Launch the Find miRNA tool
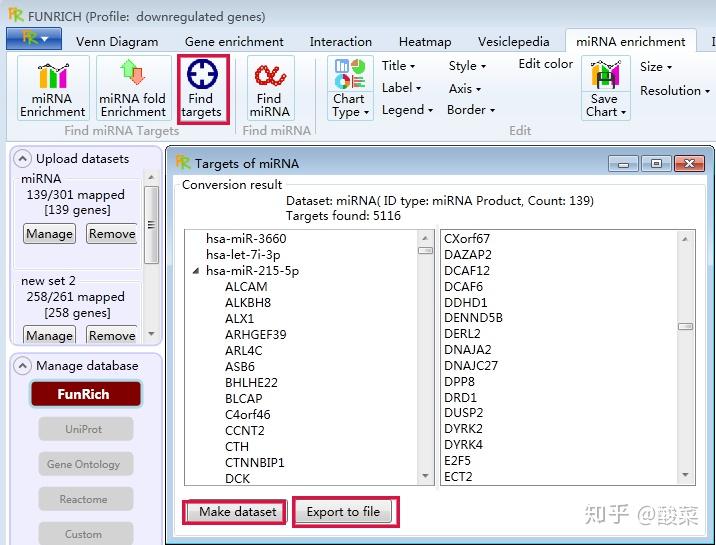Screen dimensions: 716x545 (270, 88)
